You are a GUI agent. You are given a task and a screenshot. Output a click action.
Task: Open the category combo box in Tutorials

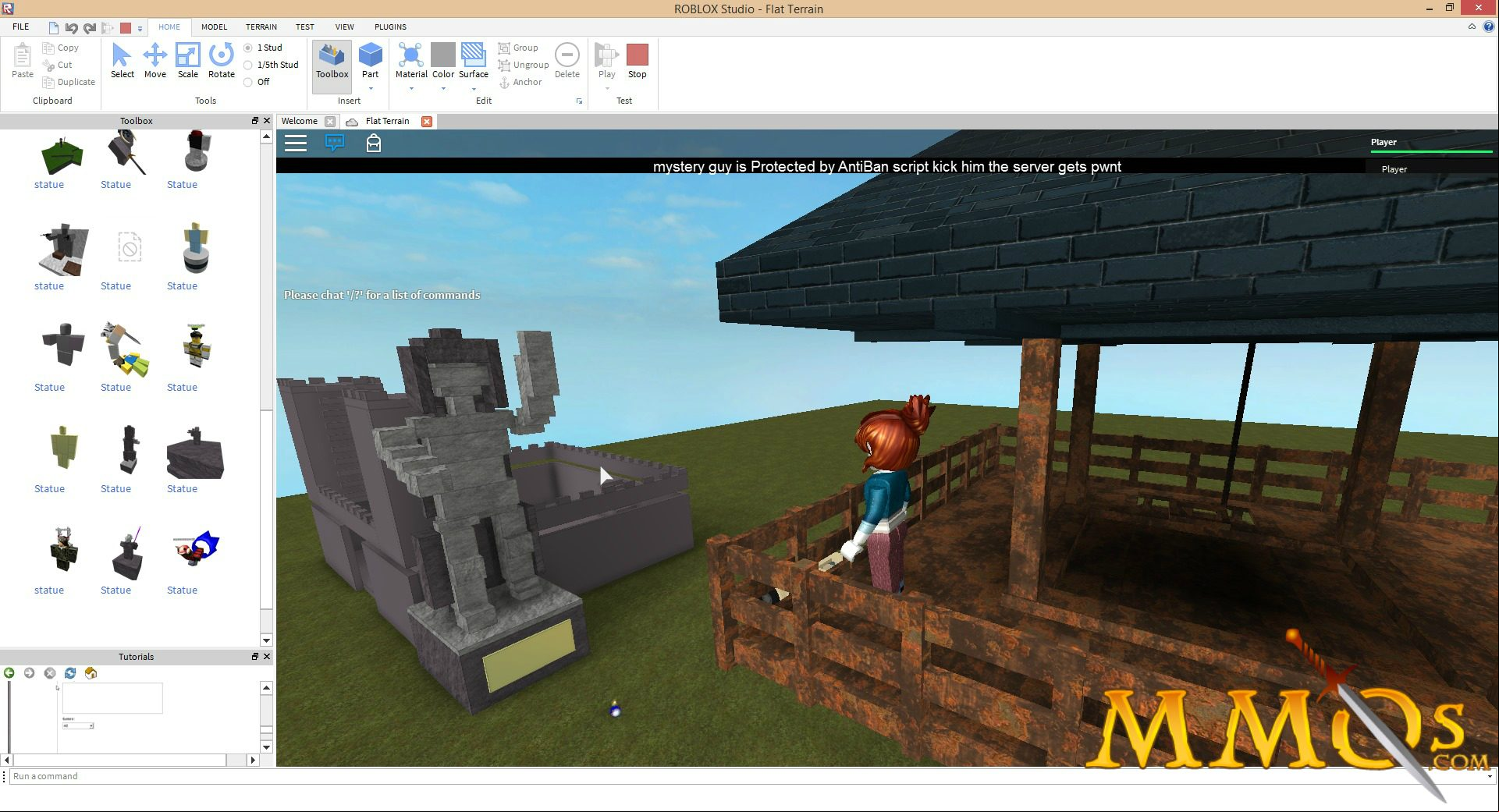point(78,725)
